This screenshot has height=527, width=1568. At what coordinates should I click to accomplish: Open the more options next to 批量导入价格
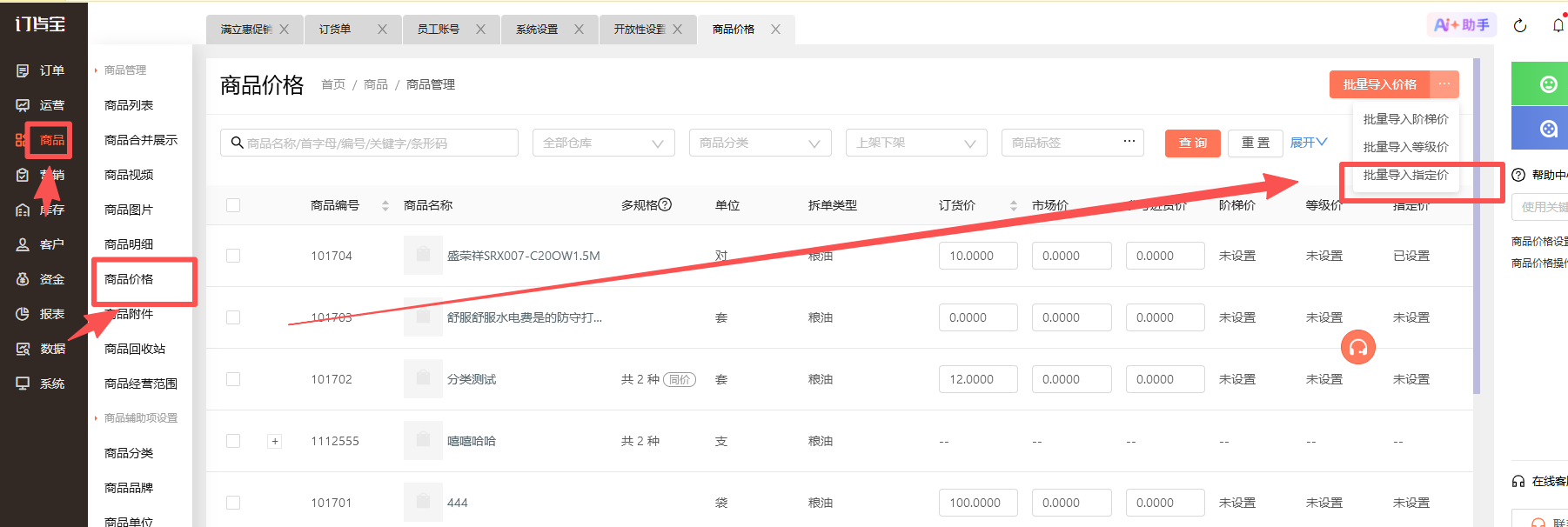pyautogui.click(x=1444, y=84)
